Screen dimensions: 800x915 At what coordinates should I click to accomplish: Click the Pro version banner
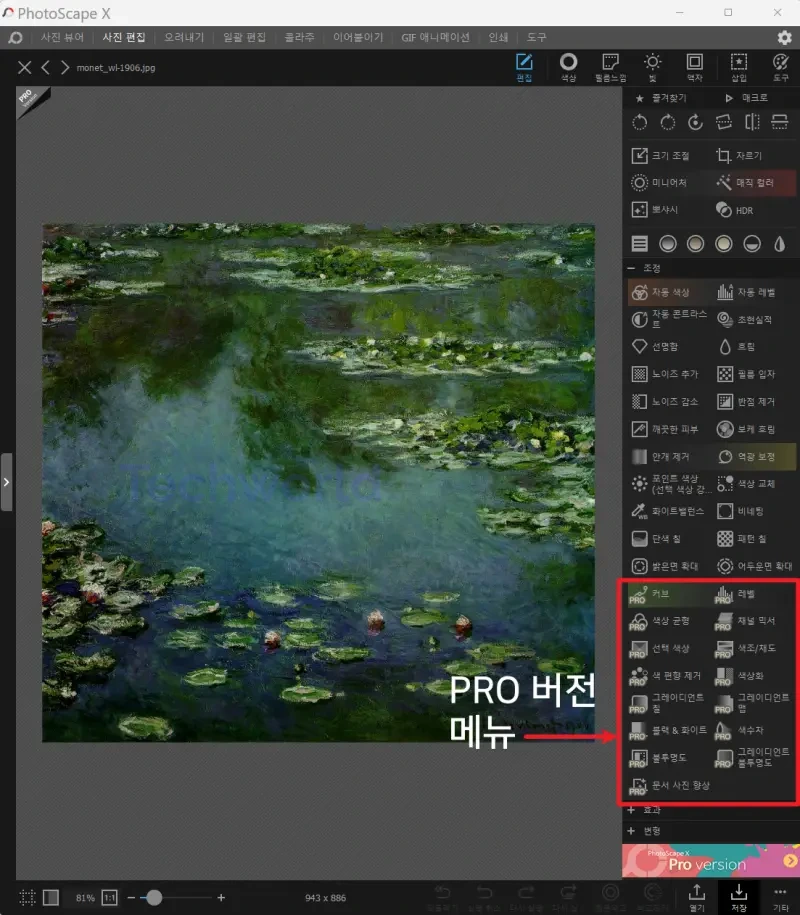point(711,861)
